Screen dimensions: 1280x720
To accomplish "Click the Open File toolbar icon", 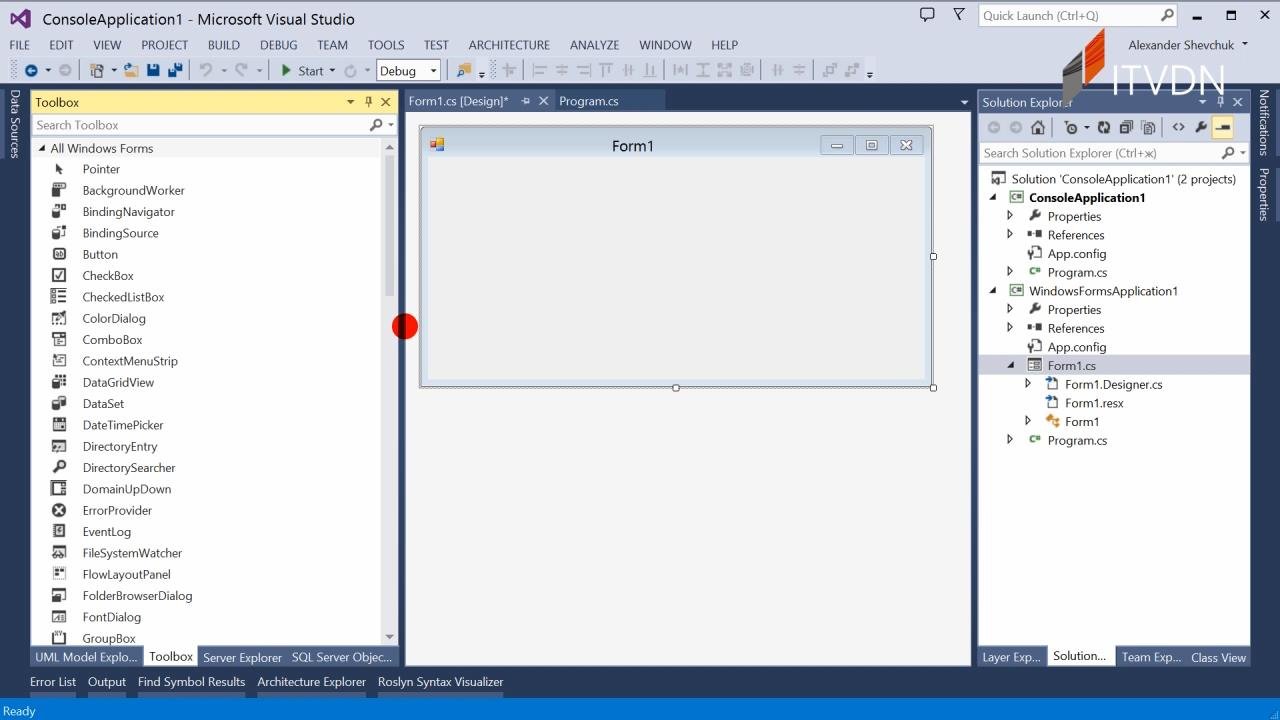I will pos(131,70).
